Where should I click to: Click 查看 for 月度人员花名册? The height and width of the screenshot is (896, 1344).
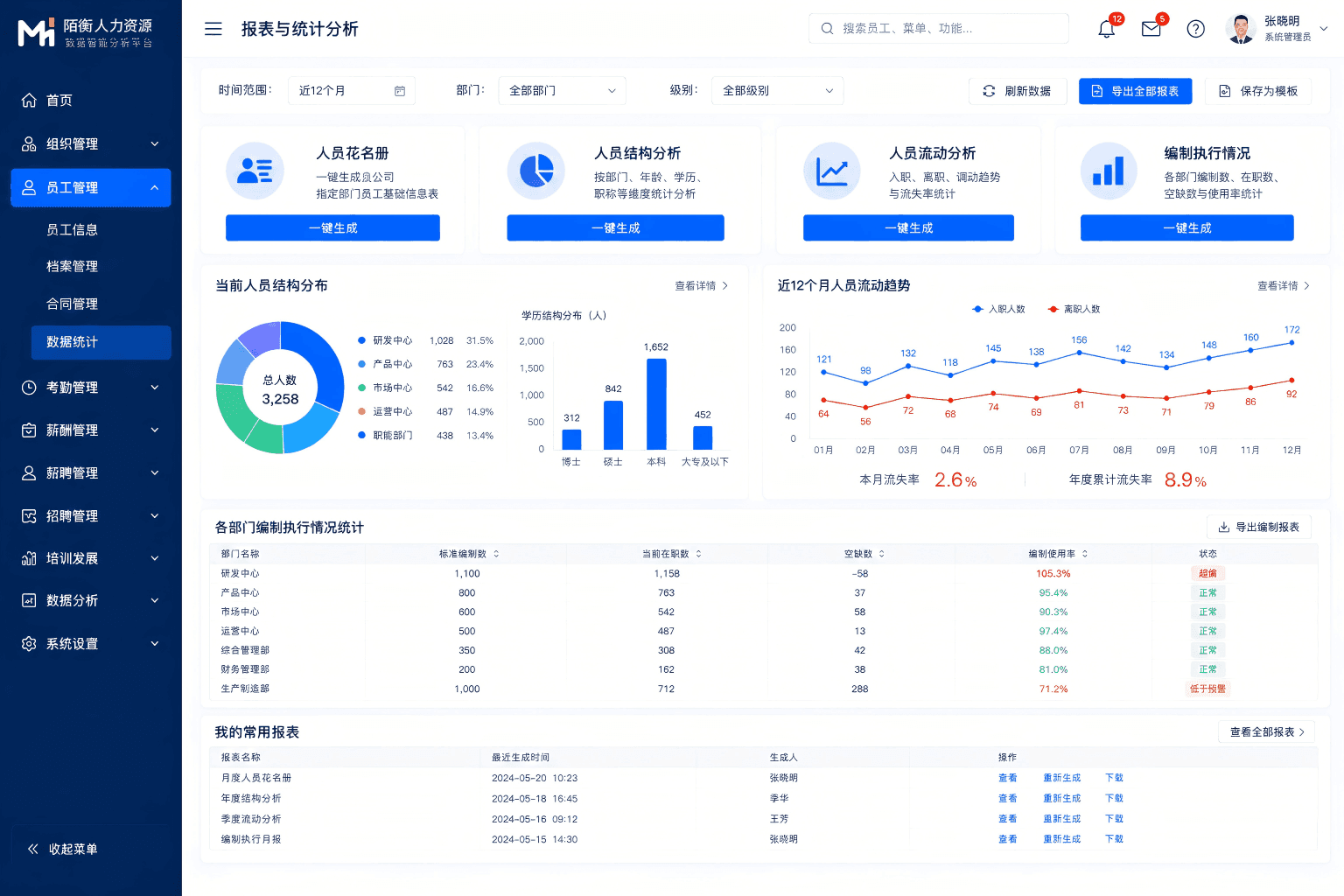point(1008,778)
